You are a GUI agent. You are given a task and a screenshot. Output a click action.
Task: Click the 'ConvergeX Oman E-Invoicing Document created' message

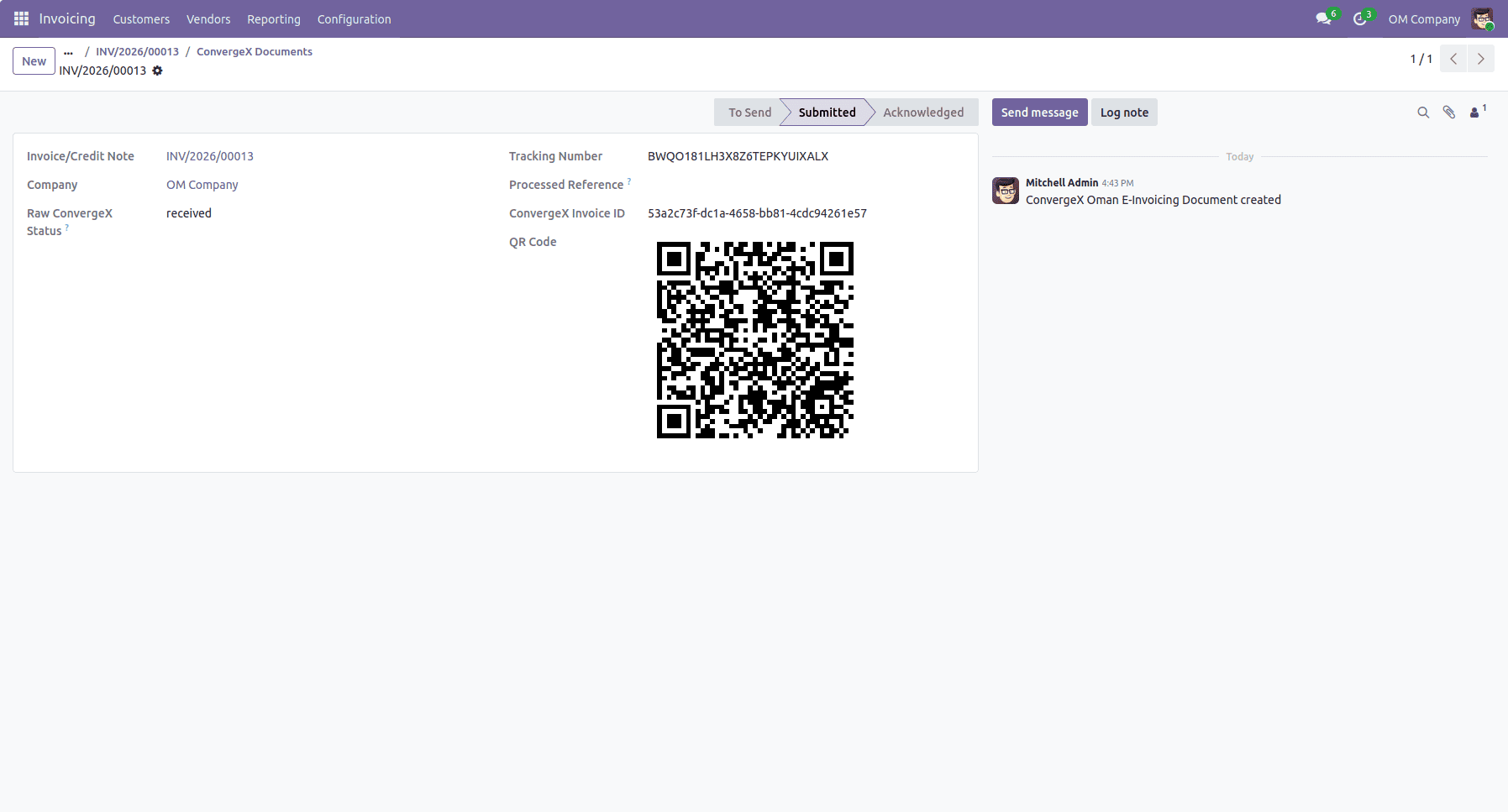pyautogui.click(x=1153, y=200)
